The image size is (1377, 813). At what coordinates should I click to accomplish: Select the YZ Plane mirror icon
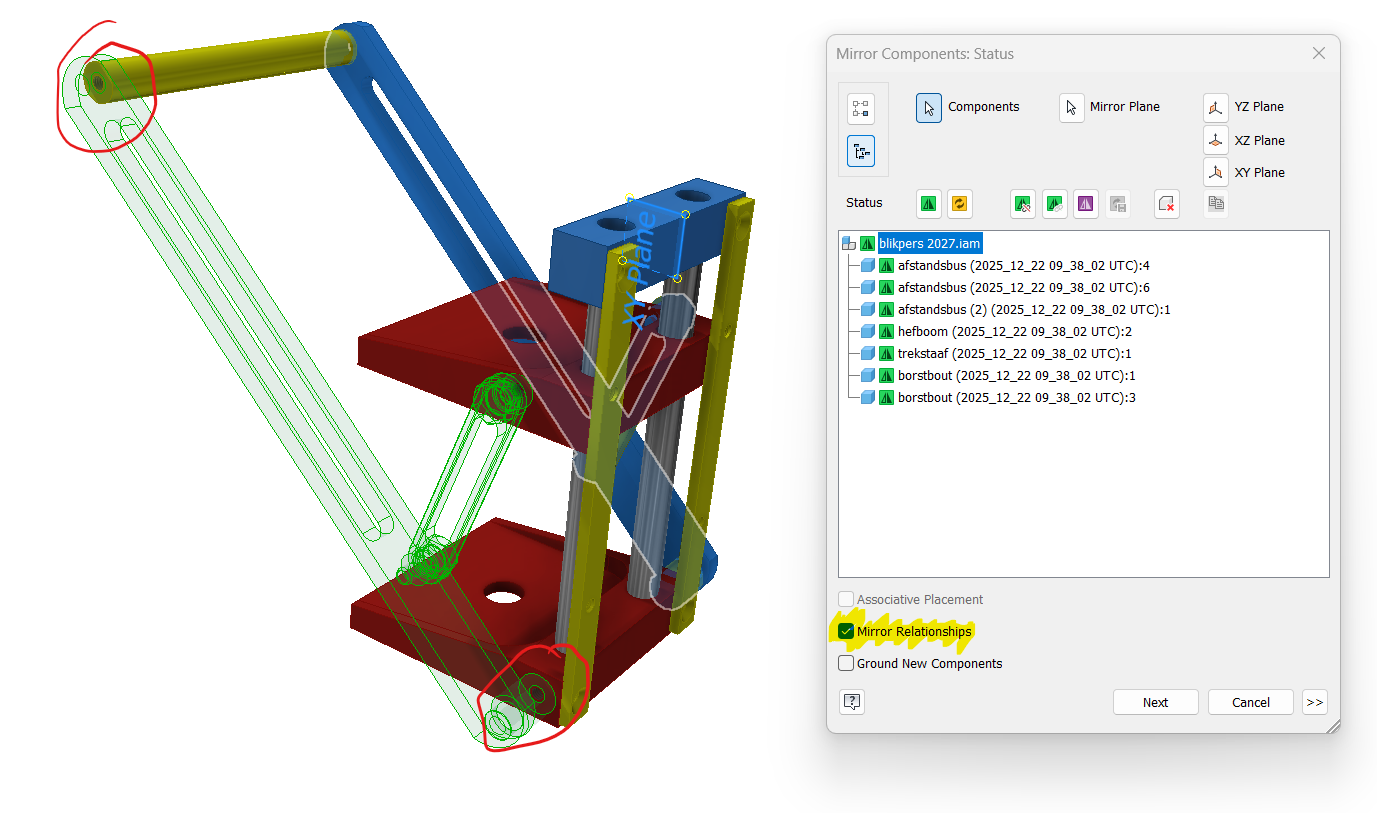pos(1216,107)
